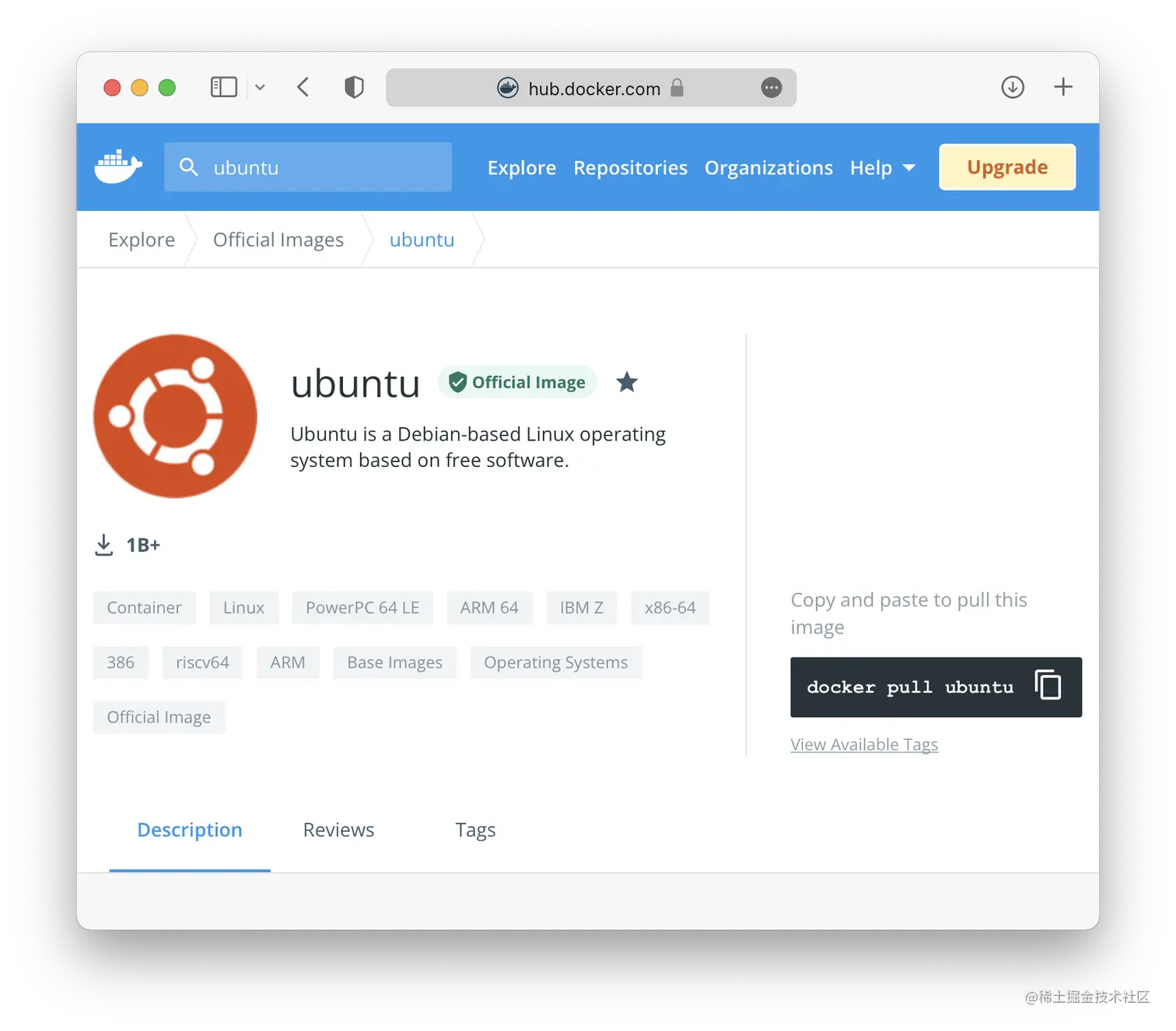Click the lock icon in address bar
1176x1031 pixels.
click(677, 88)
